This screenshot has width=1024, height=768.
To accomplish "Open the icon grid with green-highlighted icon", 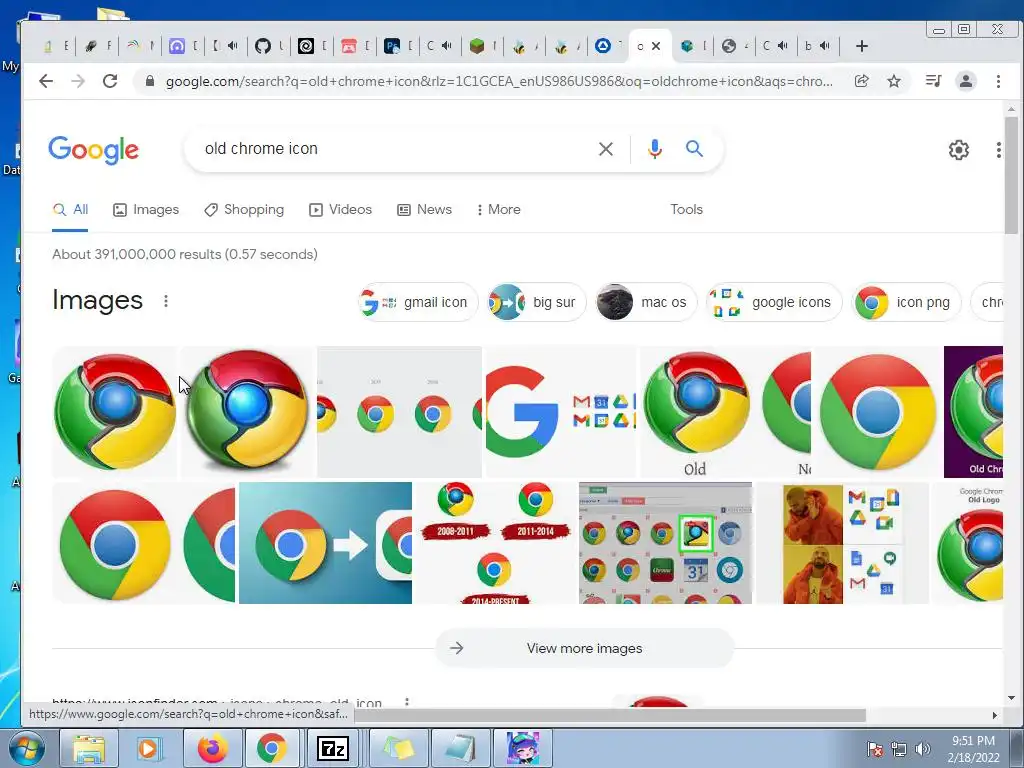I will [x=665, y=543].
